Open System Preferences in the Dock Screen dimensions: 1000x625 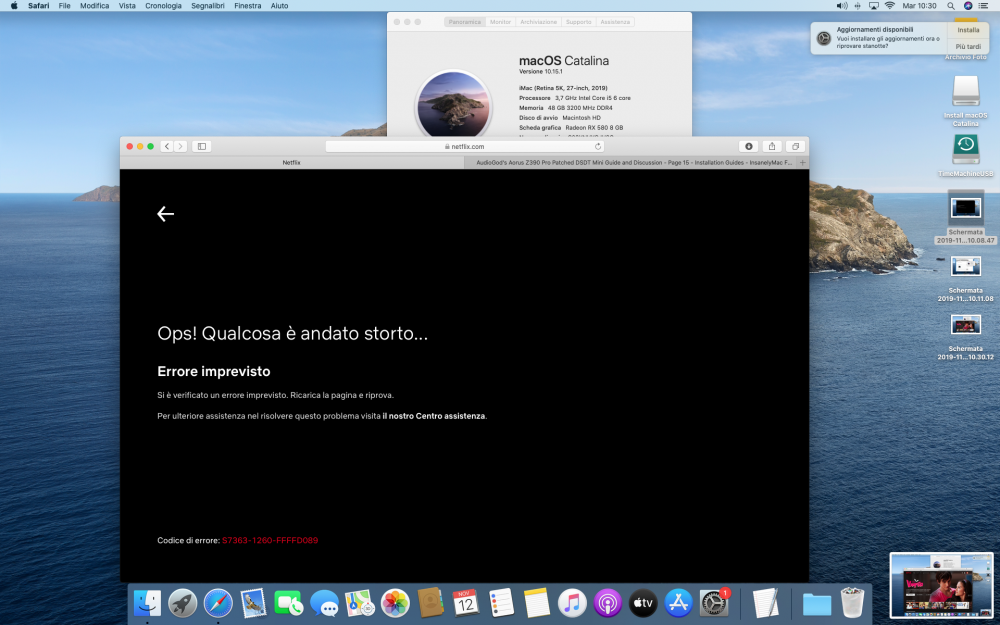pyautogui.click(x=714, y=602)
